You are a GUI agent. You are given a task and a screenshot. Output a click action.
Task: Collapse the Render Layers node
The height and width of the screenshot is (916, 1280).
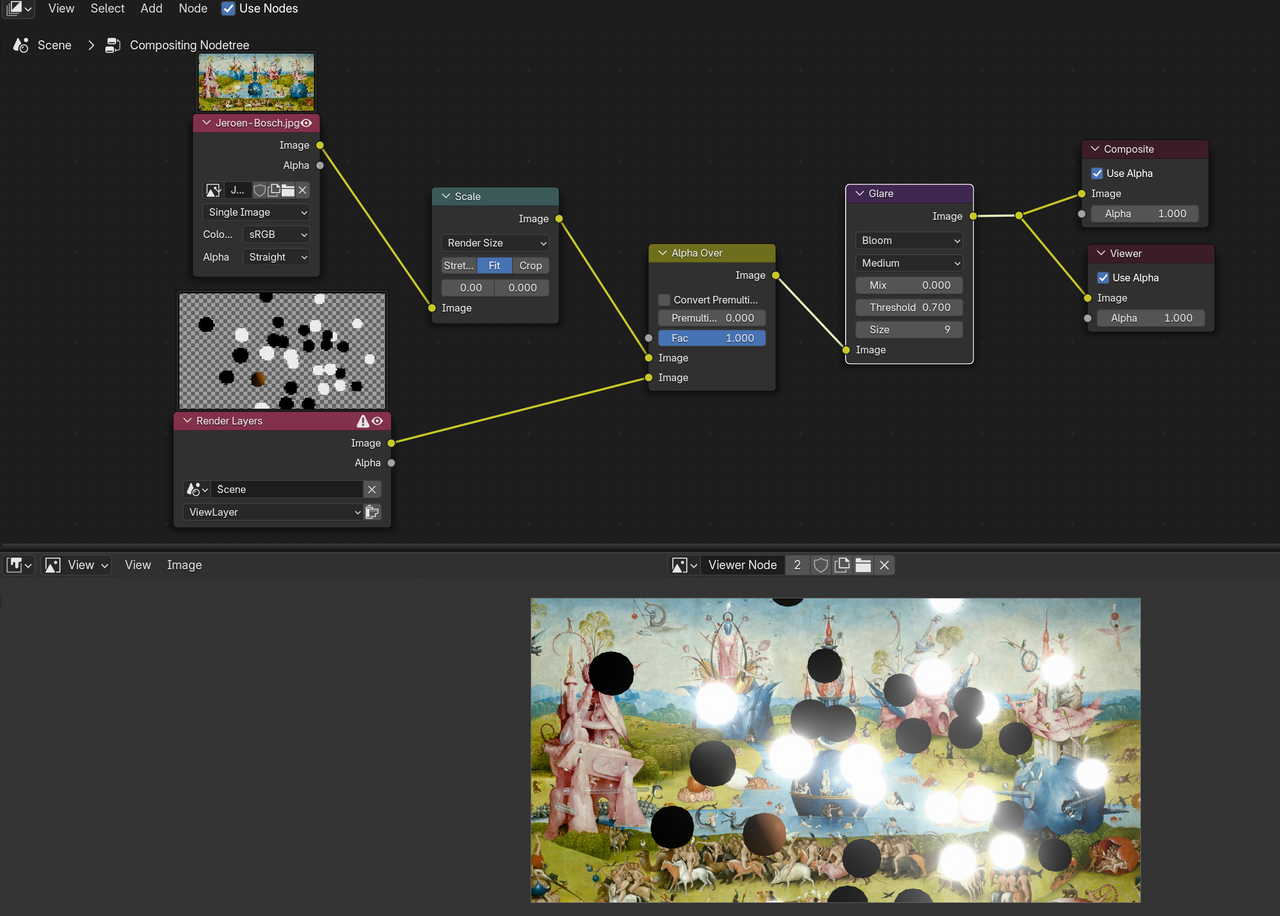[x=186, y=421]
